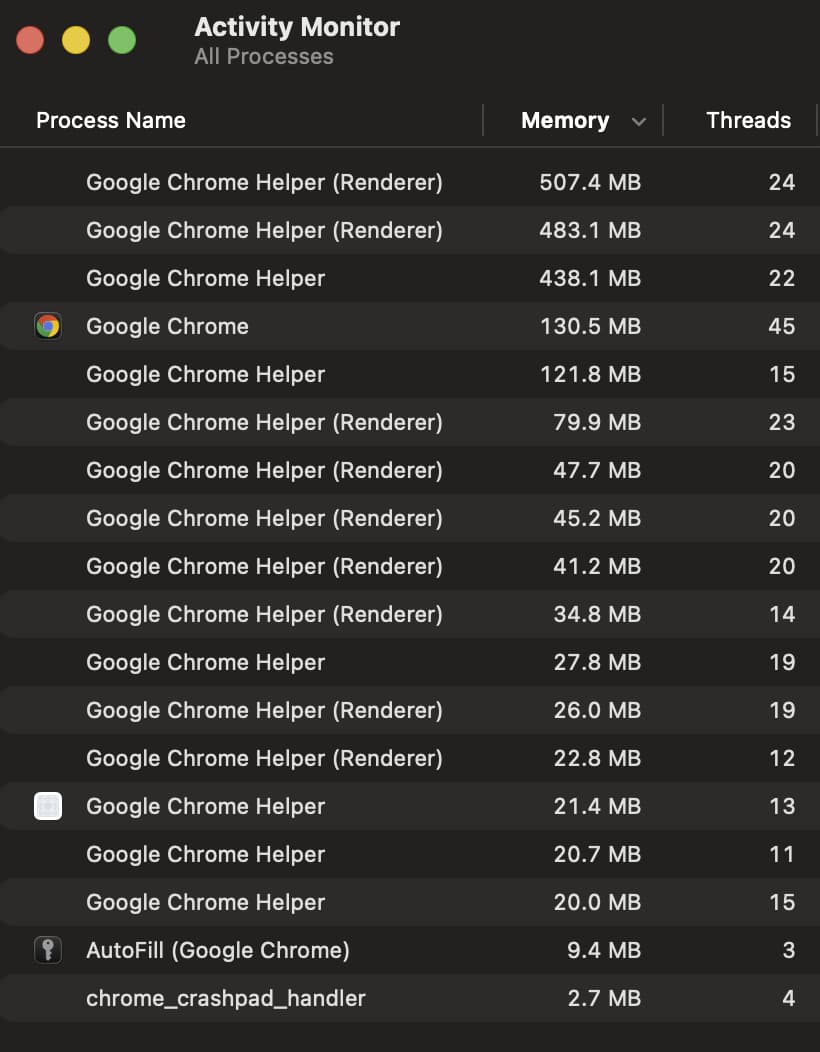Select the 507.4 MB Chrome Helper Renderer
The height and width of the screenshot is (1052, 820).
[300, 182]
